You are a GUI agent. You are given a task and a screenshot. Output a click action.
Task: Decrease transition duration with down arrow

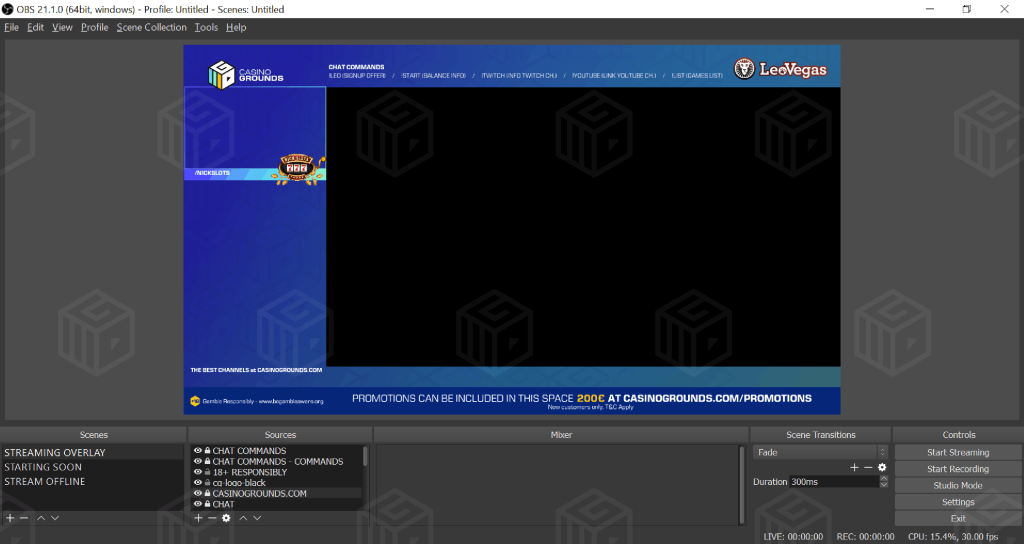click(884, 485)
